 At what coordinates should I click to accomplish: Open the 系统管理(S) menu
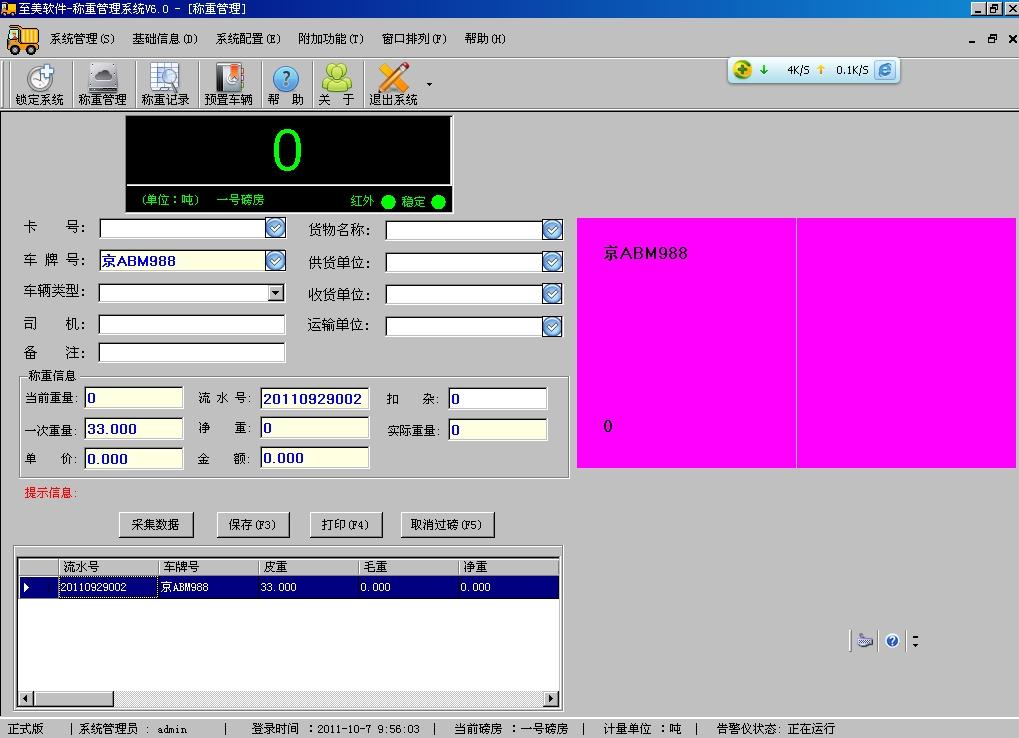tap(82, 39)
